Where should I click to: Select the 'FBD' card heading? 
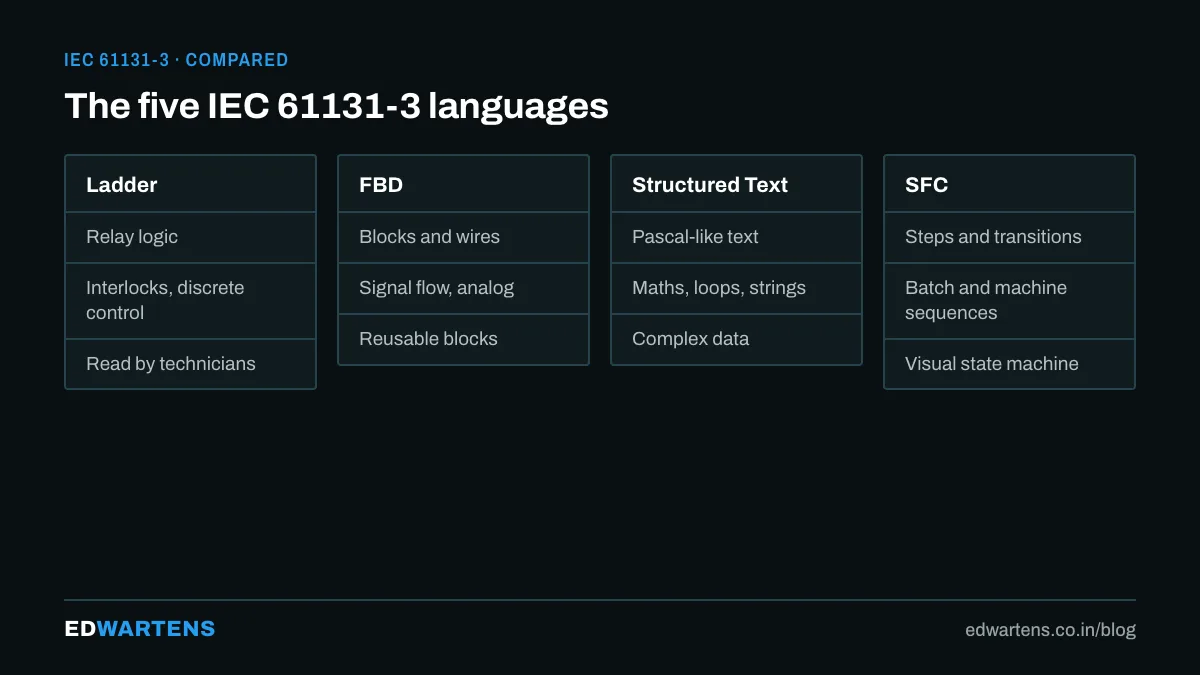point(463,184)
